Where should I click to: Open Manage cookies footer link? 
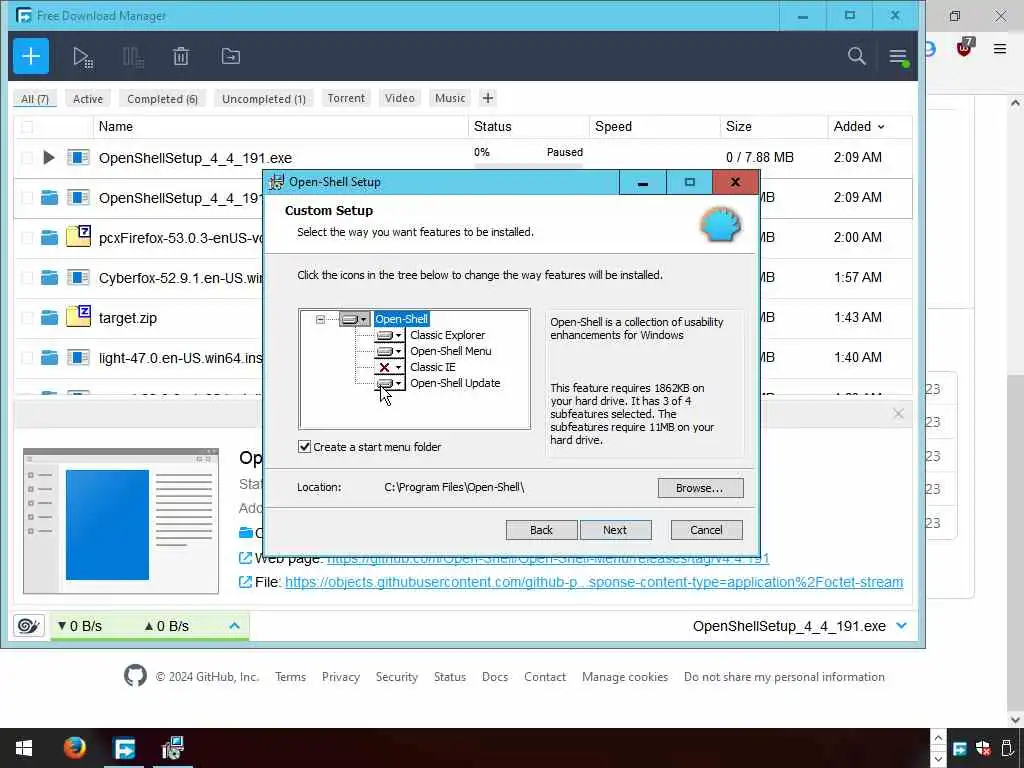(x=625, y=677)
